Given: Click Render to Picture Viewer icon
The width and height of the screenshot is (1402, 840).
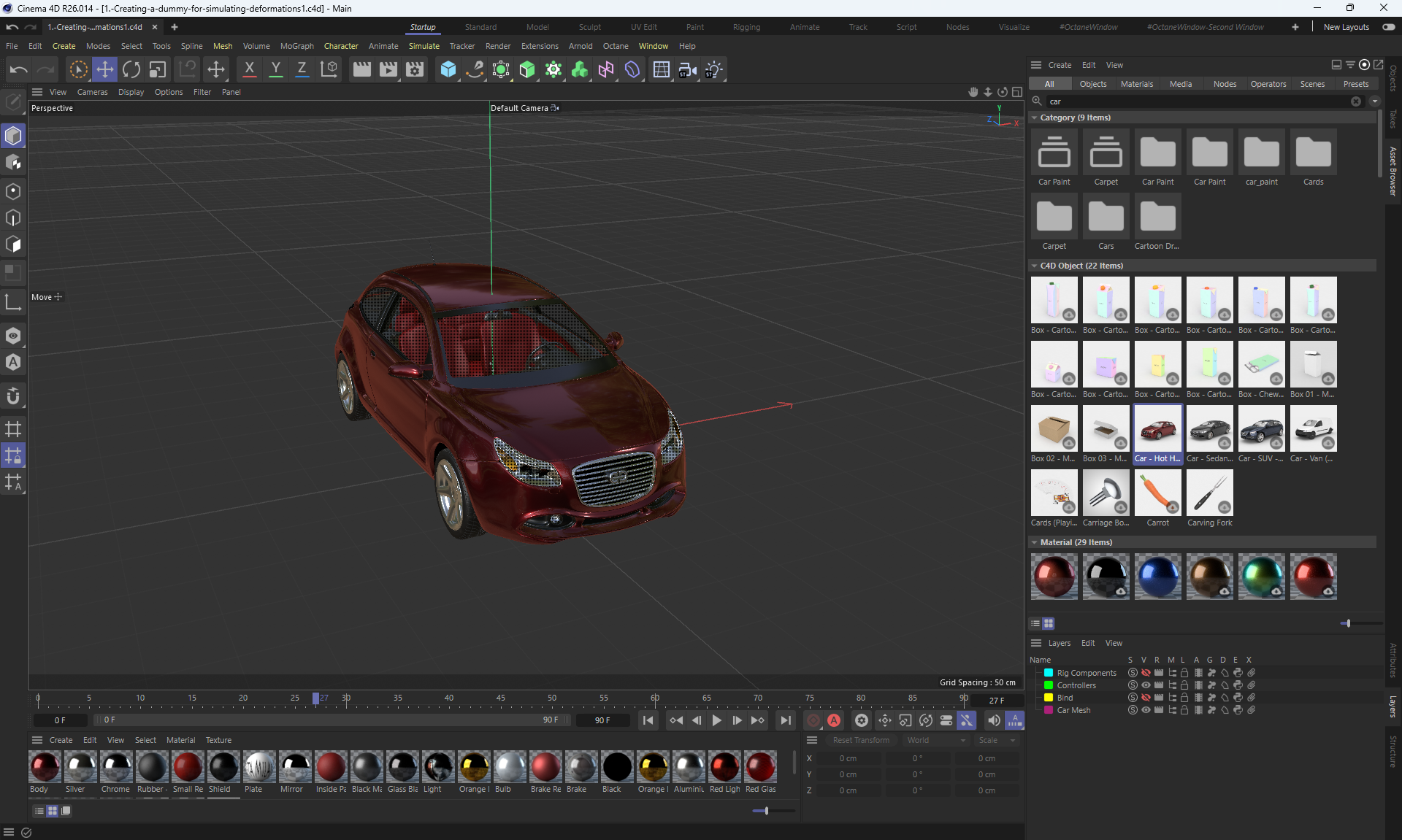Looking at the screenshot, I should click(x=388, y=69).
